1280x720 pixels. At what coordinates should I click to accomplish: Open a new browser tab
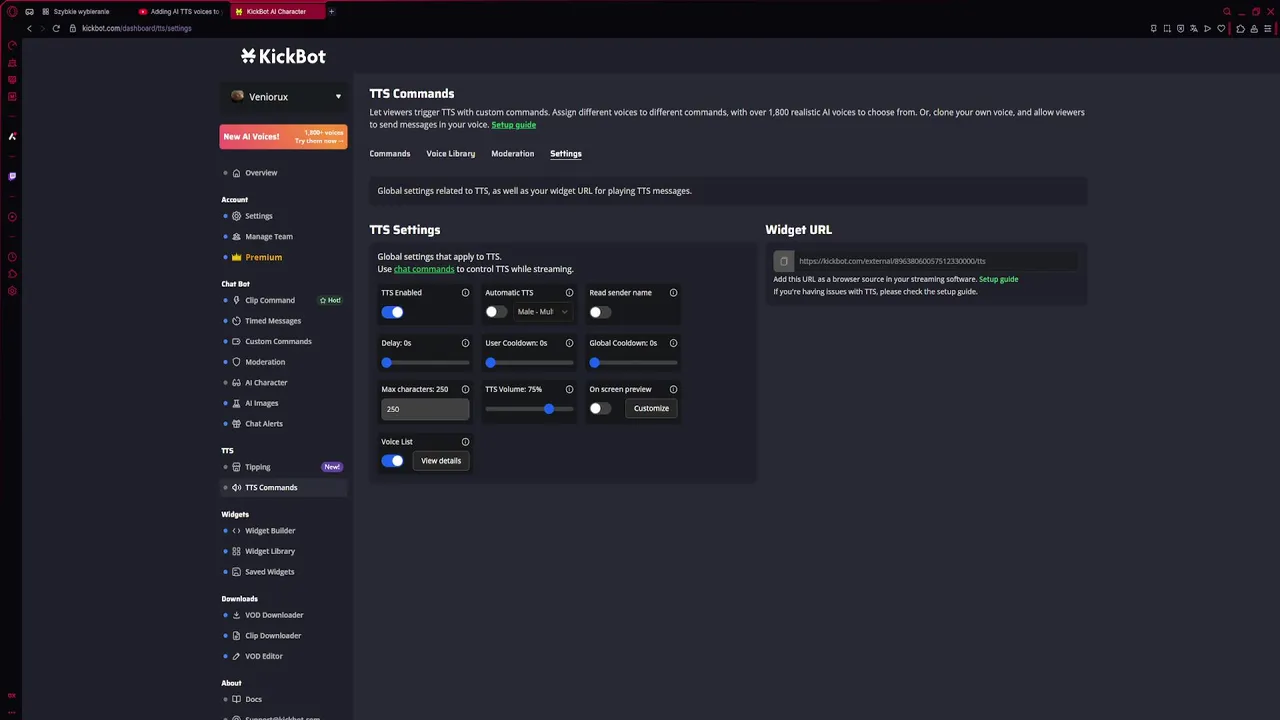pyautogui.click(x=331, y=12)
